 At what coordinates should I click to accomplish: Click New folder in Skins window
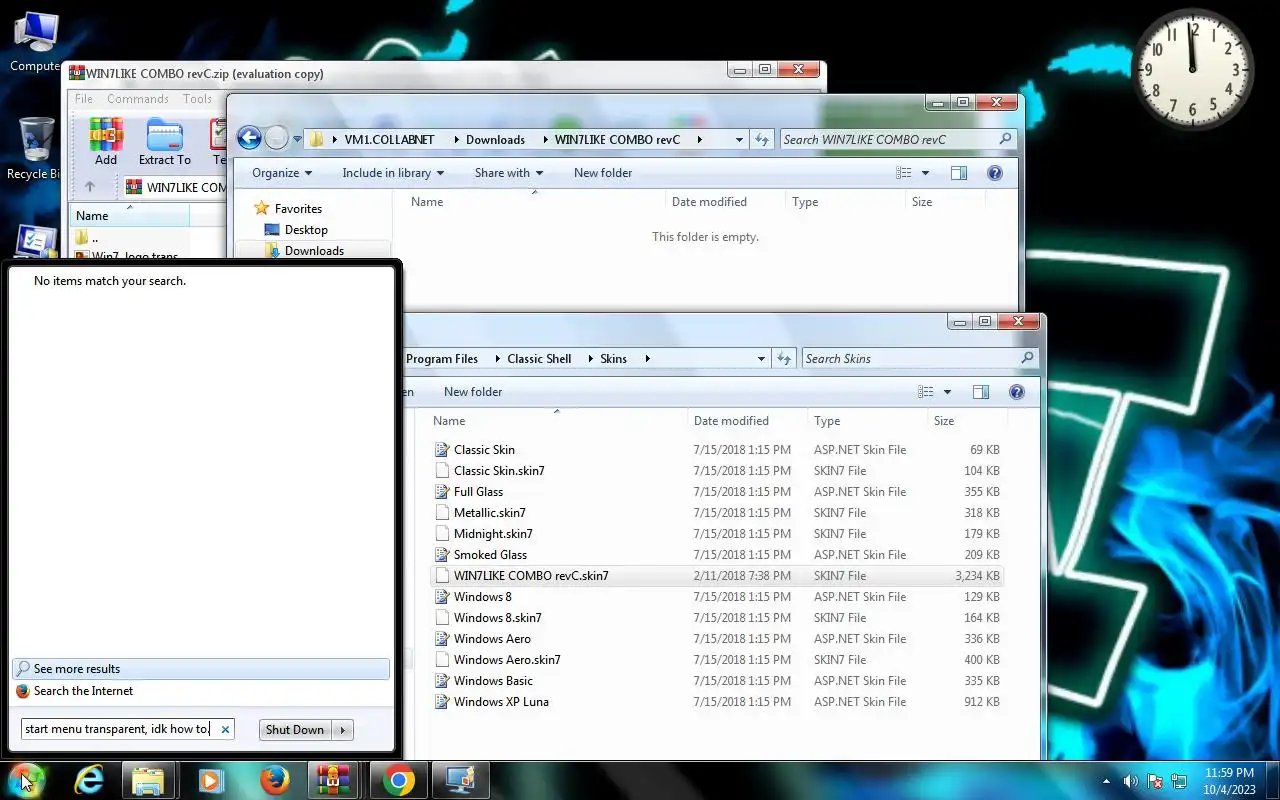473,392
